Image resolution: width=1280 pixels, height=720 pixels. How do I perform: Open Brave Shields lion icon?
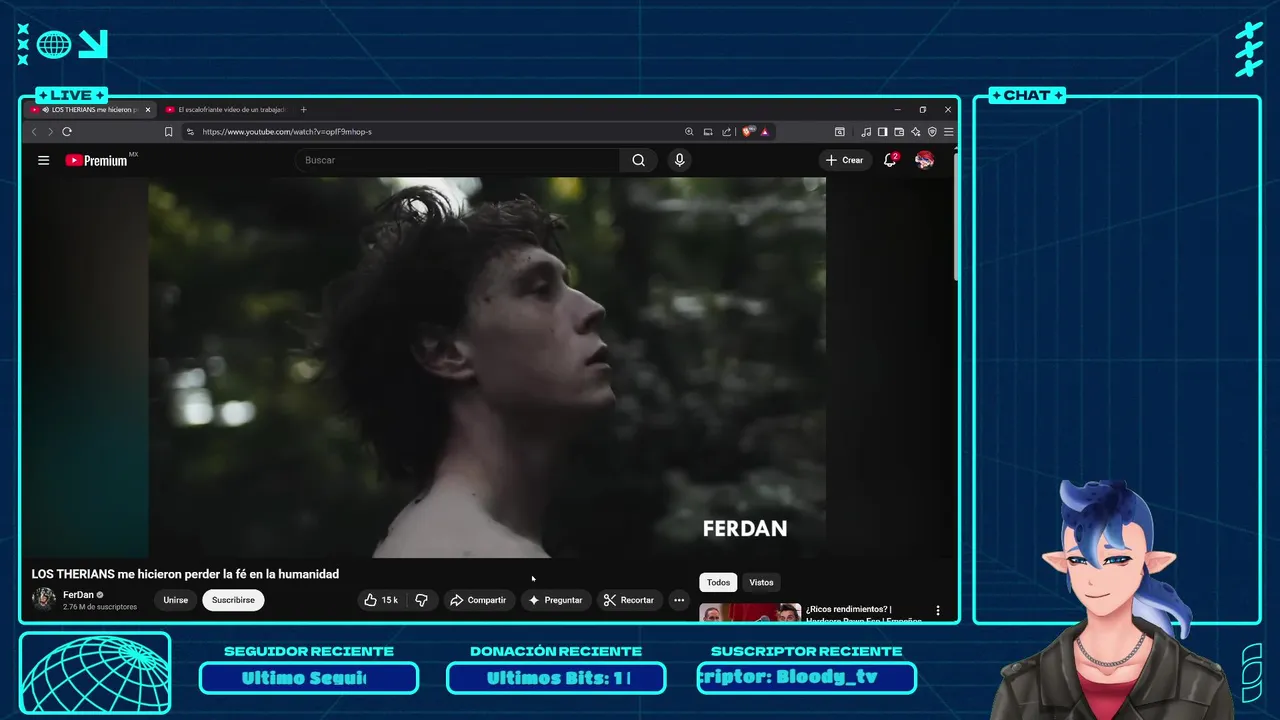748,131
